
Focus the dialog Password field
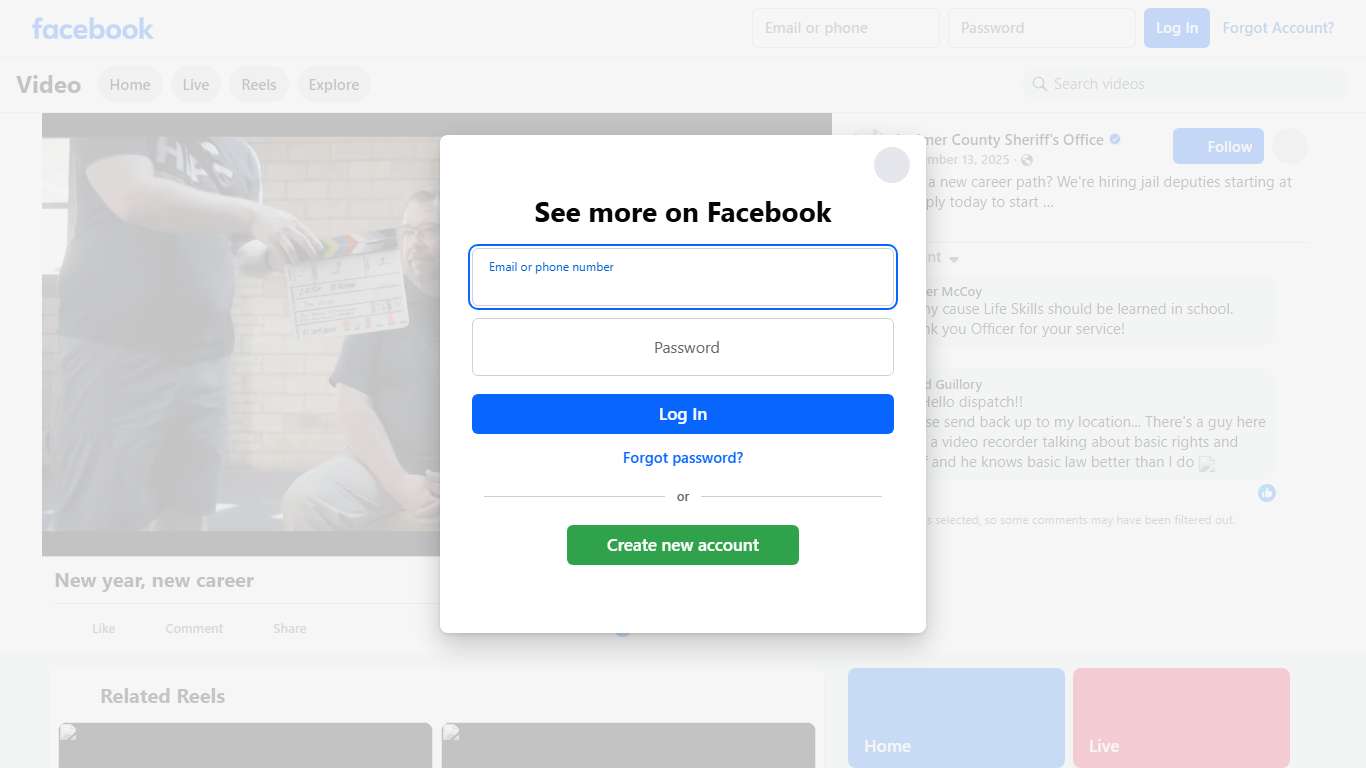[x=683, y=347]
